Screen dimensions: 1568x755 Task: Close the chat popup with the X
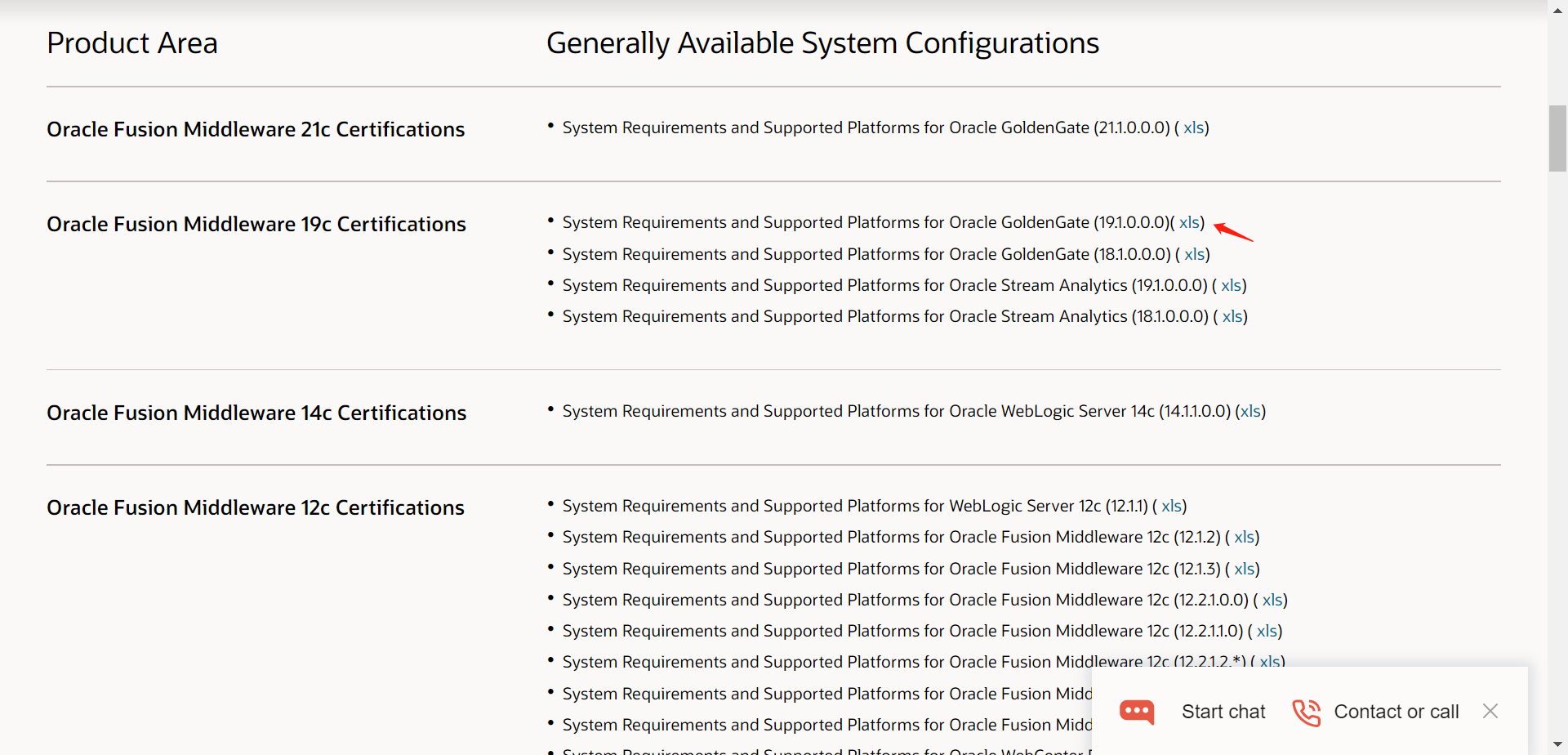1490,712
